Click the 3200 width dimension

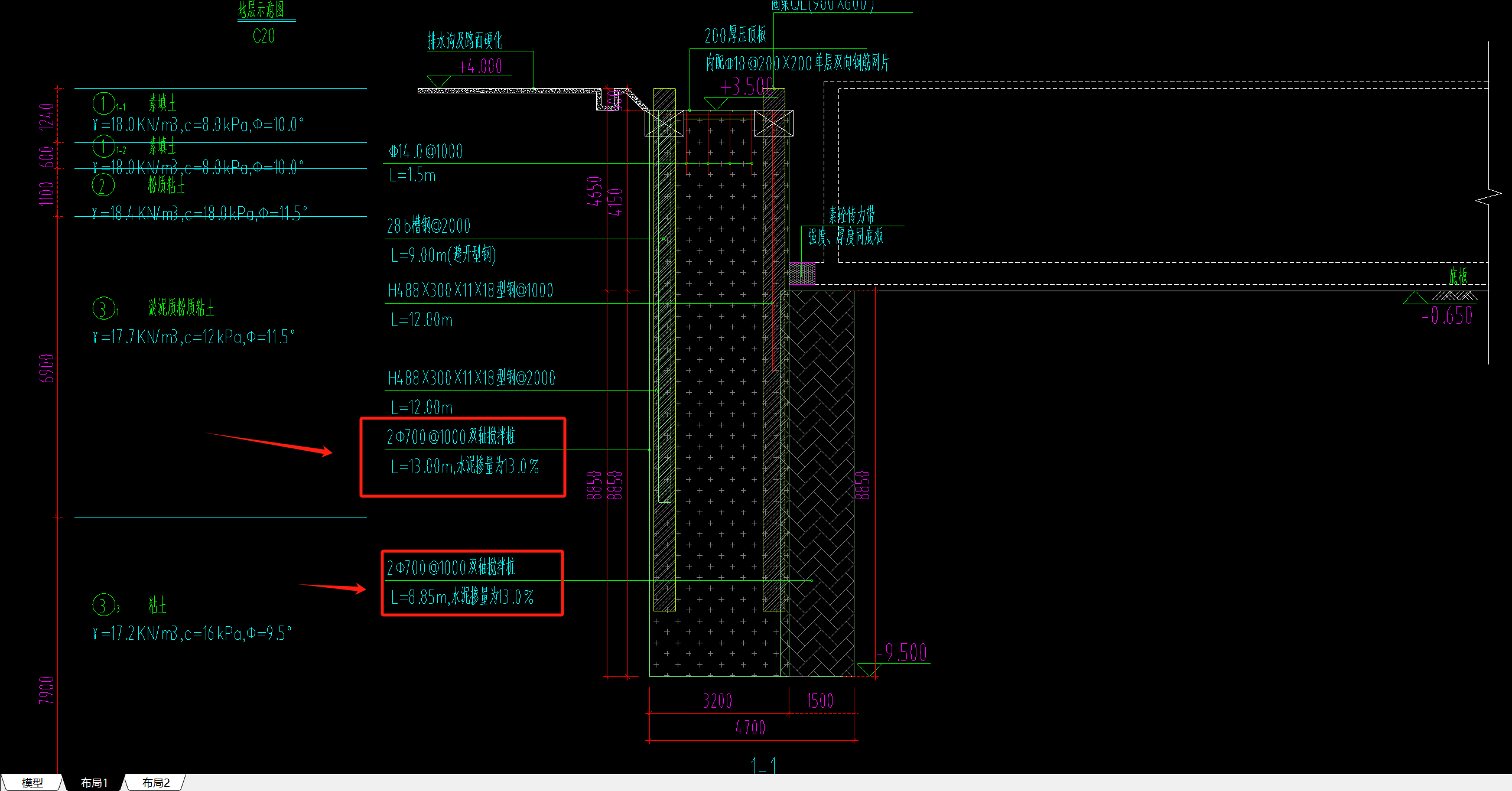718,701
